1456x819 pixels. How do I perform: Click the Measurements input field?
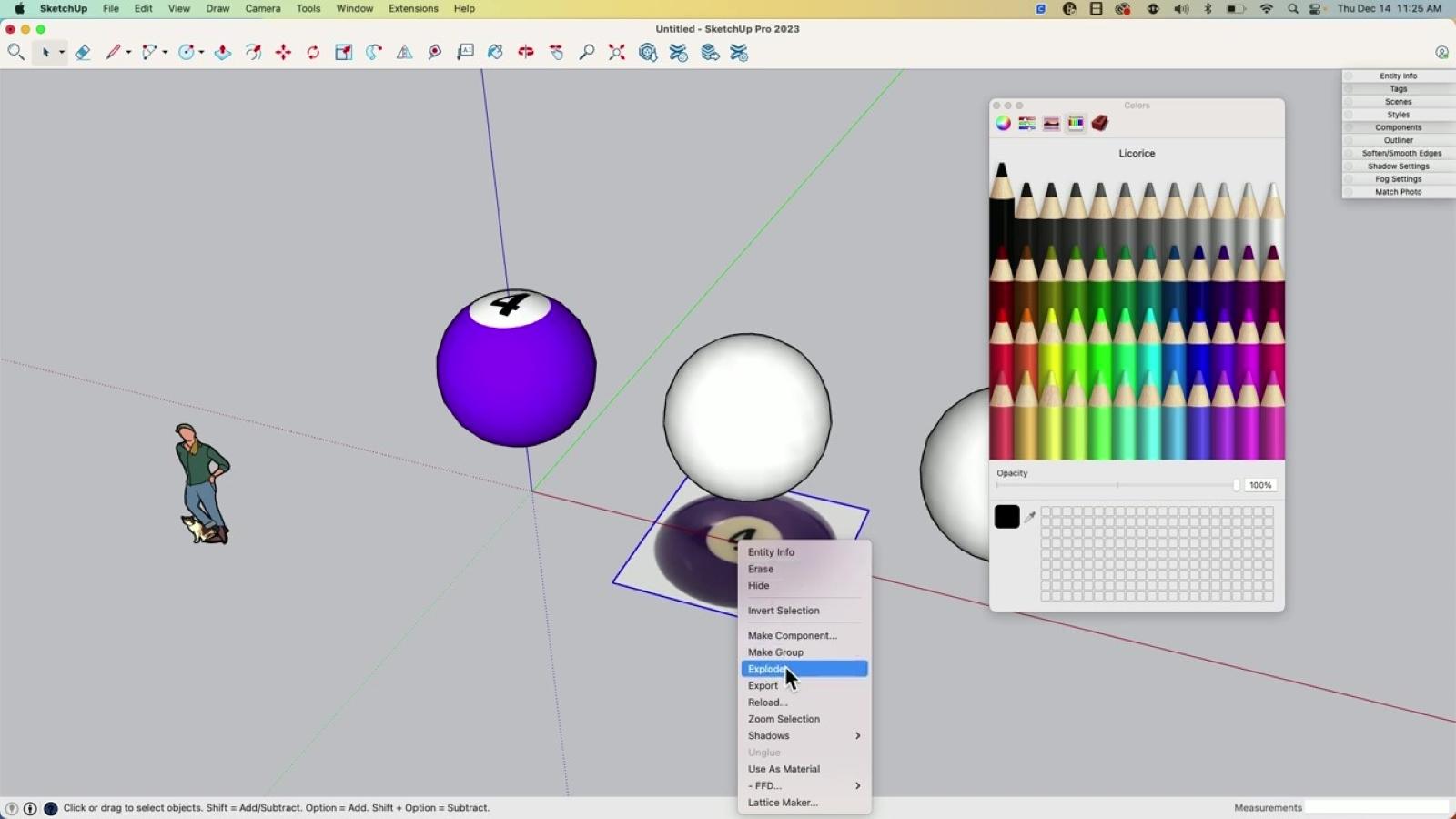[1376, 807]
